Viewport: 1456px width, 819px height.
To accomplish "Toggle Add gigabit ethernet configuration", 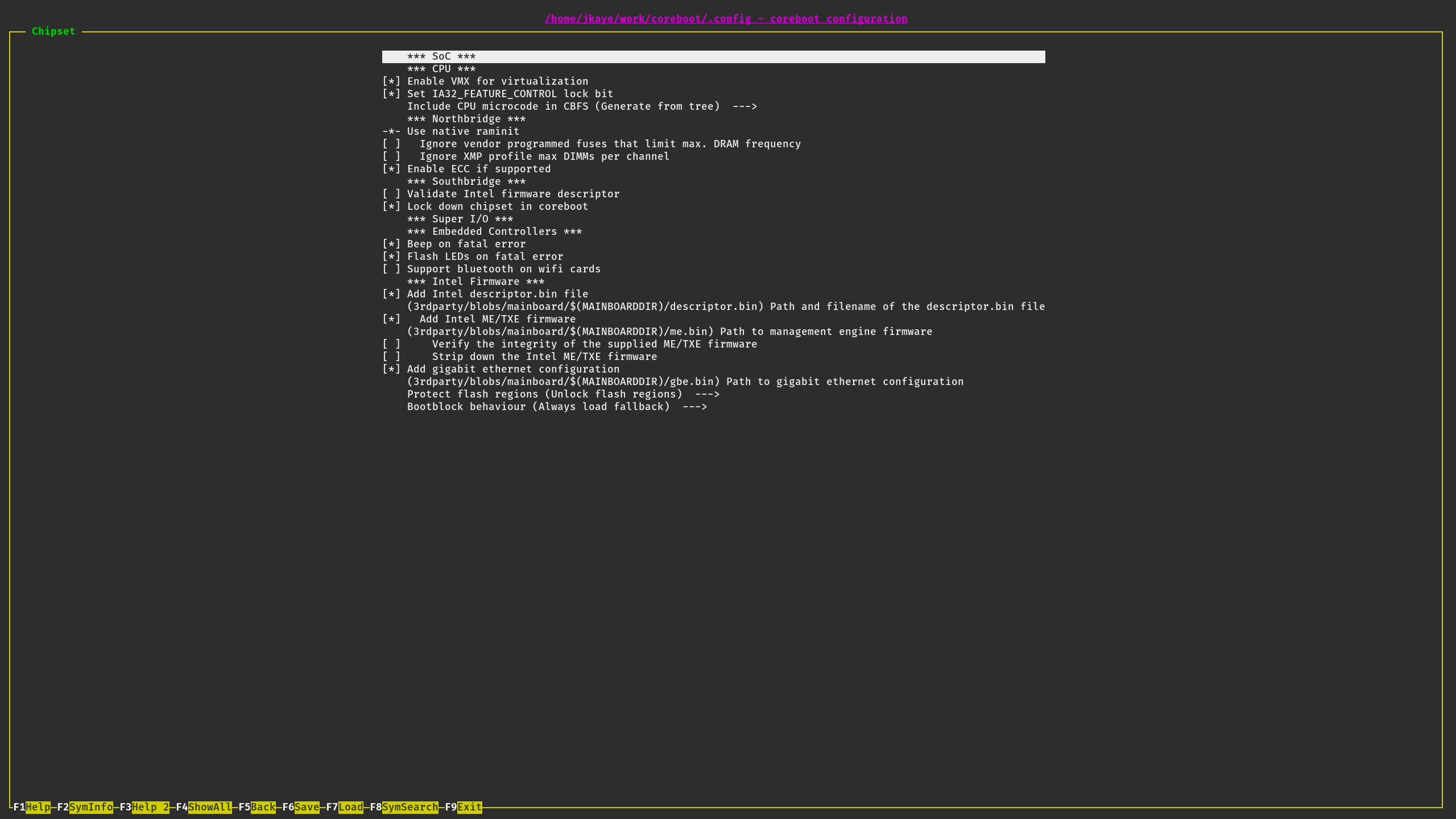I will pos(391,369).
